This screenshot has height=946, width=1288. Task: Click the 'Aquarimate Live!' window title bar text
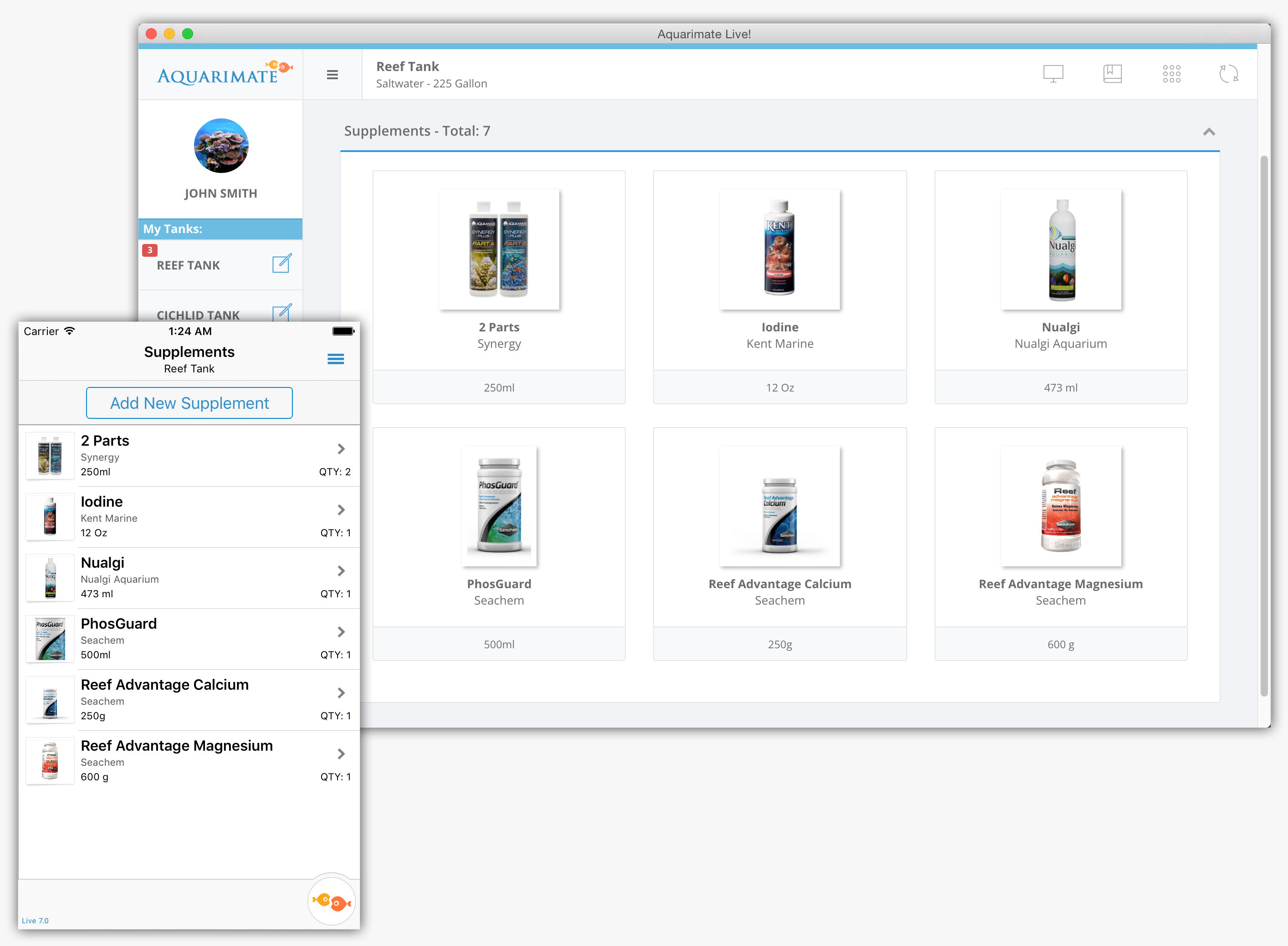tap(704, 34)
